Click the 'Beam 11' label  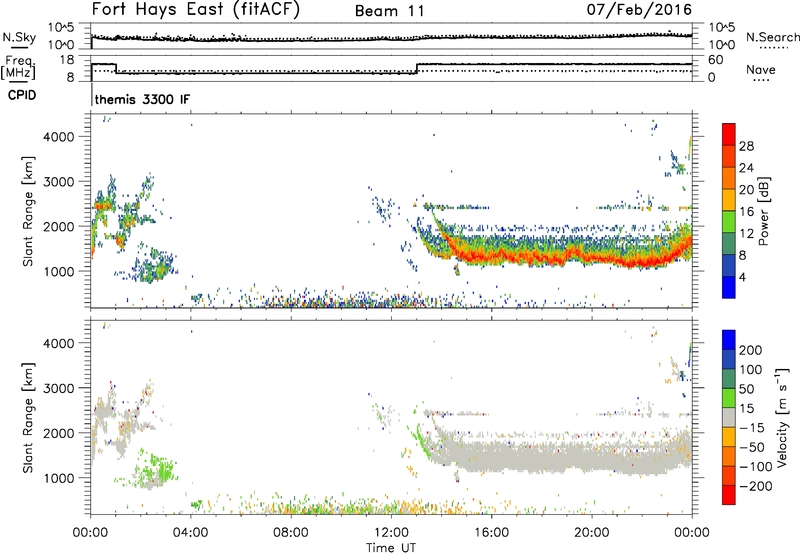390,11
